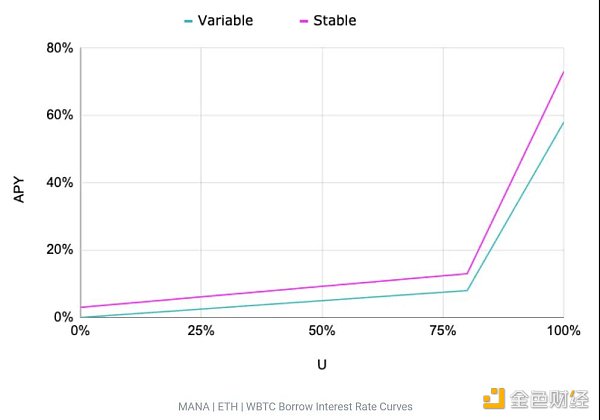Click the 75% x-axis tick label
Image resolution: width=600 pixels, height=420 pixels.
point(443,331)
